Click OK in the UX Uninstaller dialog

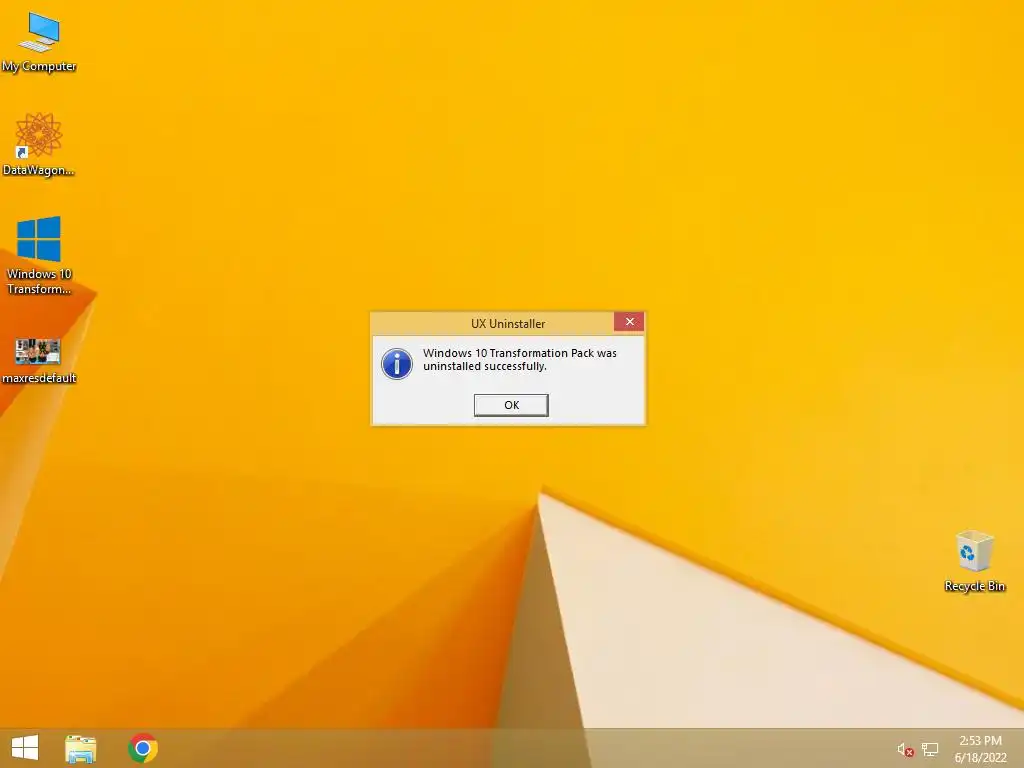coord(511,405)
